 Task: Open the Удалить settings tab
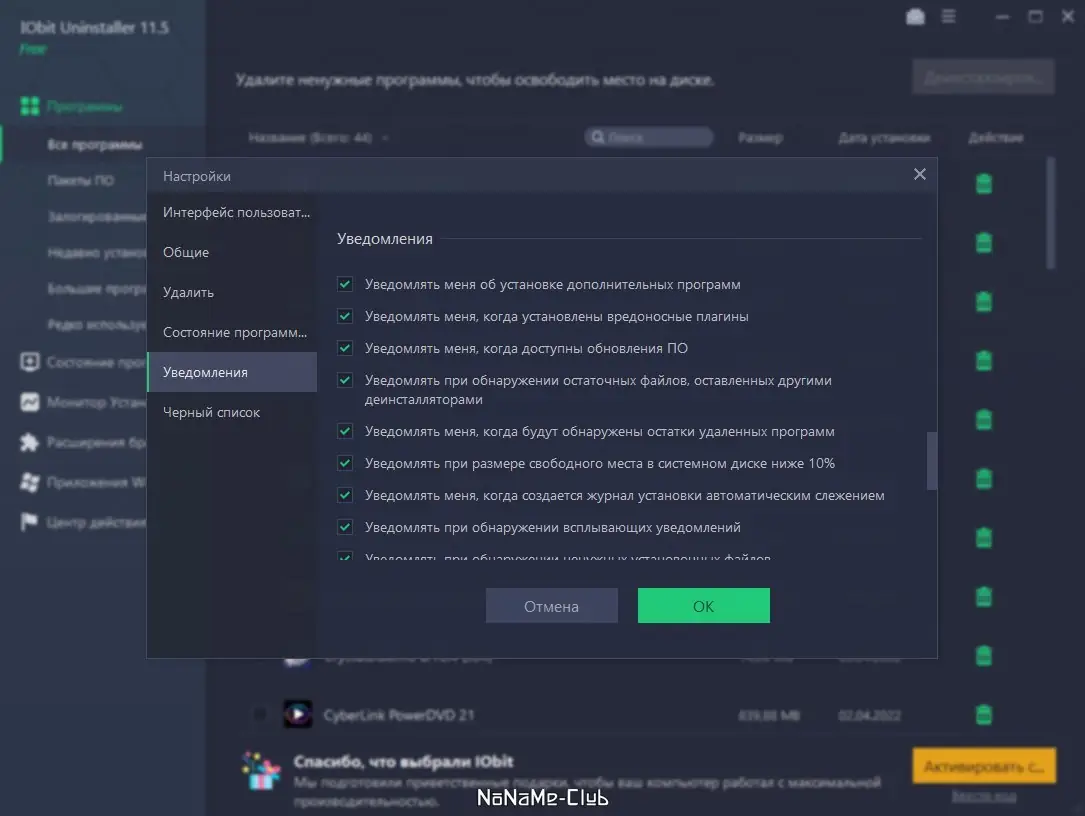click(x=232, y=293)
